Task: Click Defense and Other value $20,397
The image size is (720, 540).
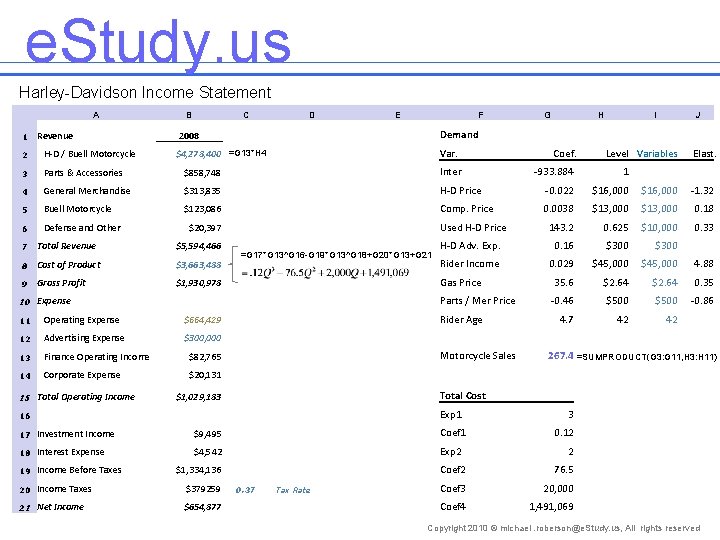Action: coord(205,228)
